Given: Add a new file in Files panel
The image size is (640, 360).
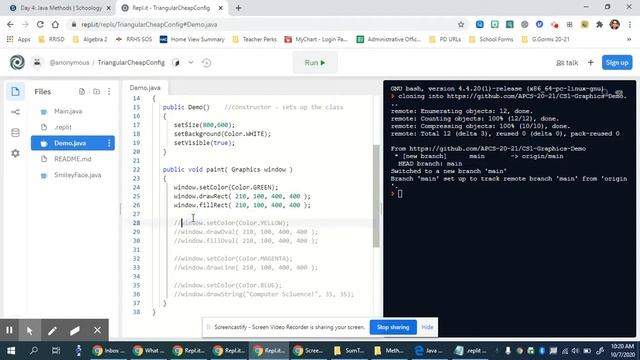Looking at the screenshot, I should [x=82, y=91].
